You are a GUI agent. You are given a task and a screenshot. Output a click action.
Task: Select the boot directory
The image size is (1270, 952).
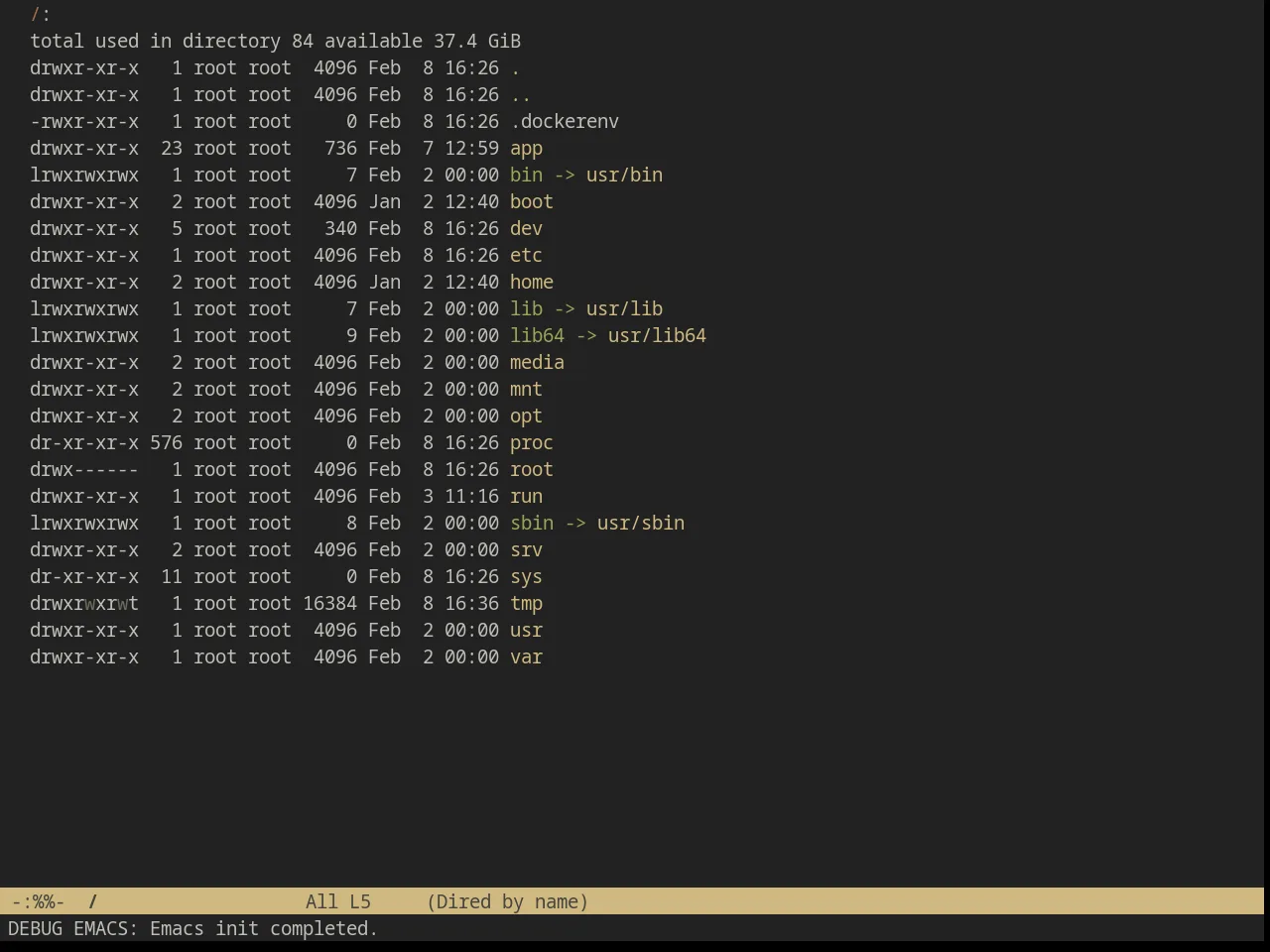pyautogui.click(x=532, y=202)
